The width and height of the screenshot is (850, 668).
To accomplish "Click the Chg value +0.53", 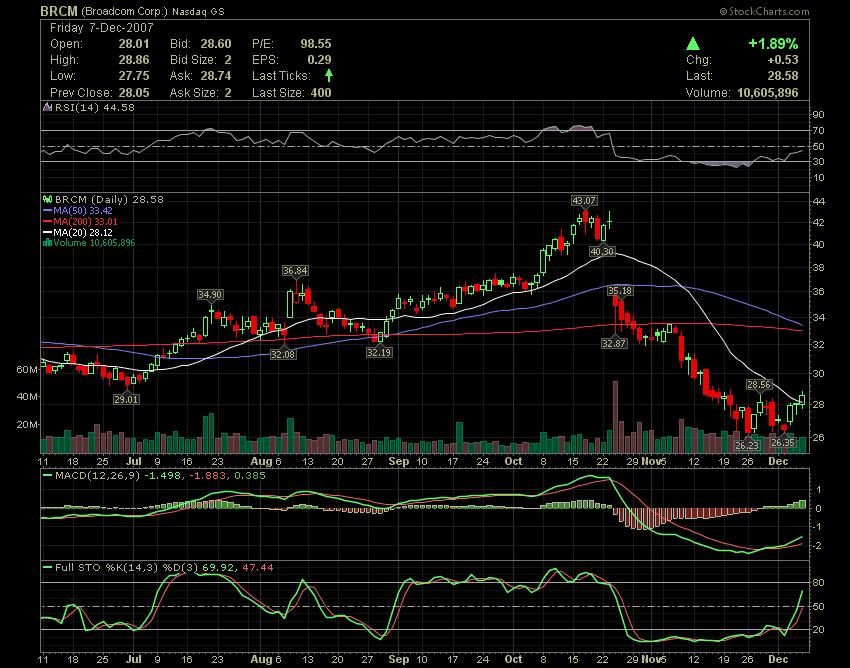I will coord(783,60).
